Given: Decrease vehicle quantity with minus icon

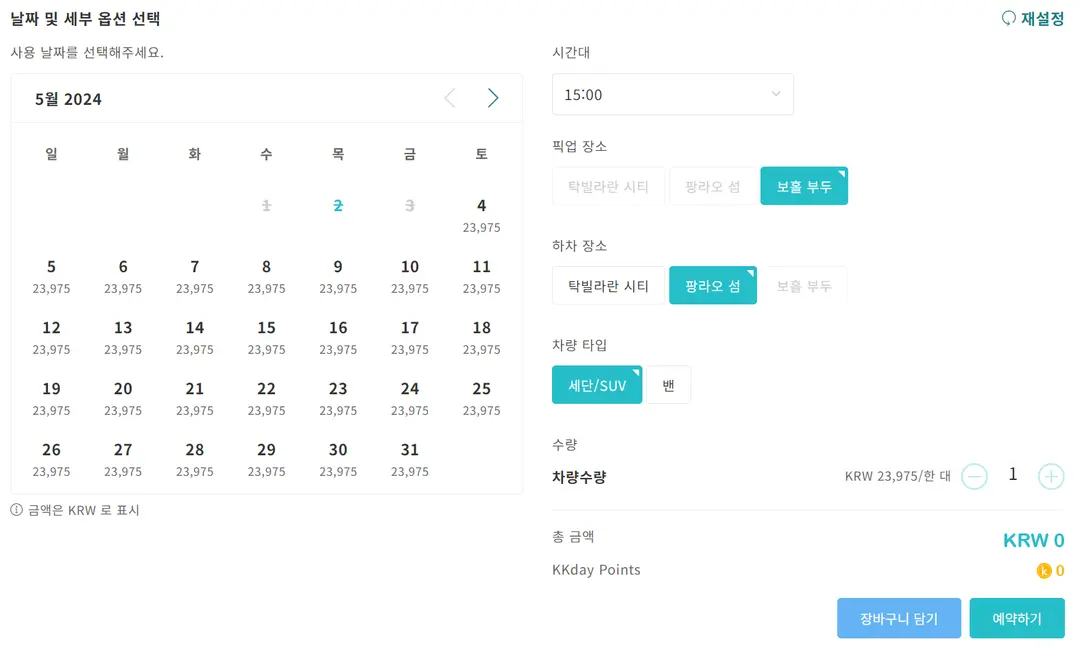Looking at the screenshot, I should 974,476.
